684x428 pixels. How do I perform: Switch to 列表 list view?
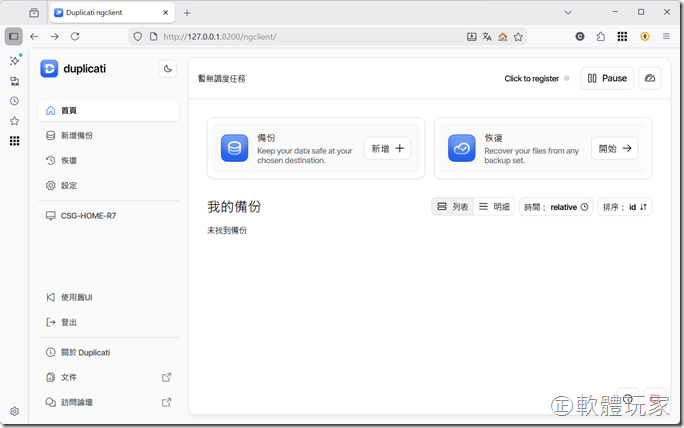click(453, 207)
